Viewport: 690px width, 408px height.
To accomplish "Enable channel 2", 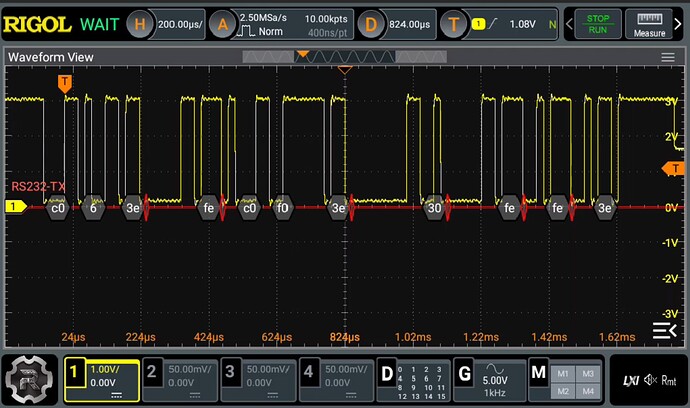I will click(180, 380).
